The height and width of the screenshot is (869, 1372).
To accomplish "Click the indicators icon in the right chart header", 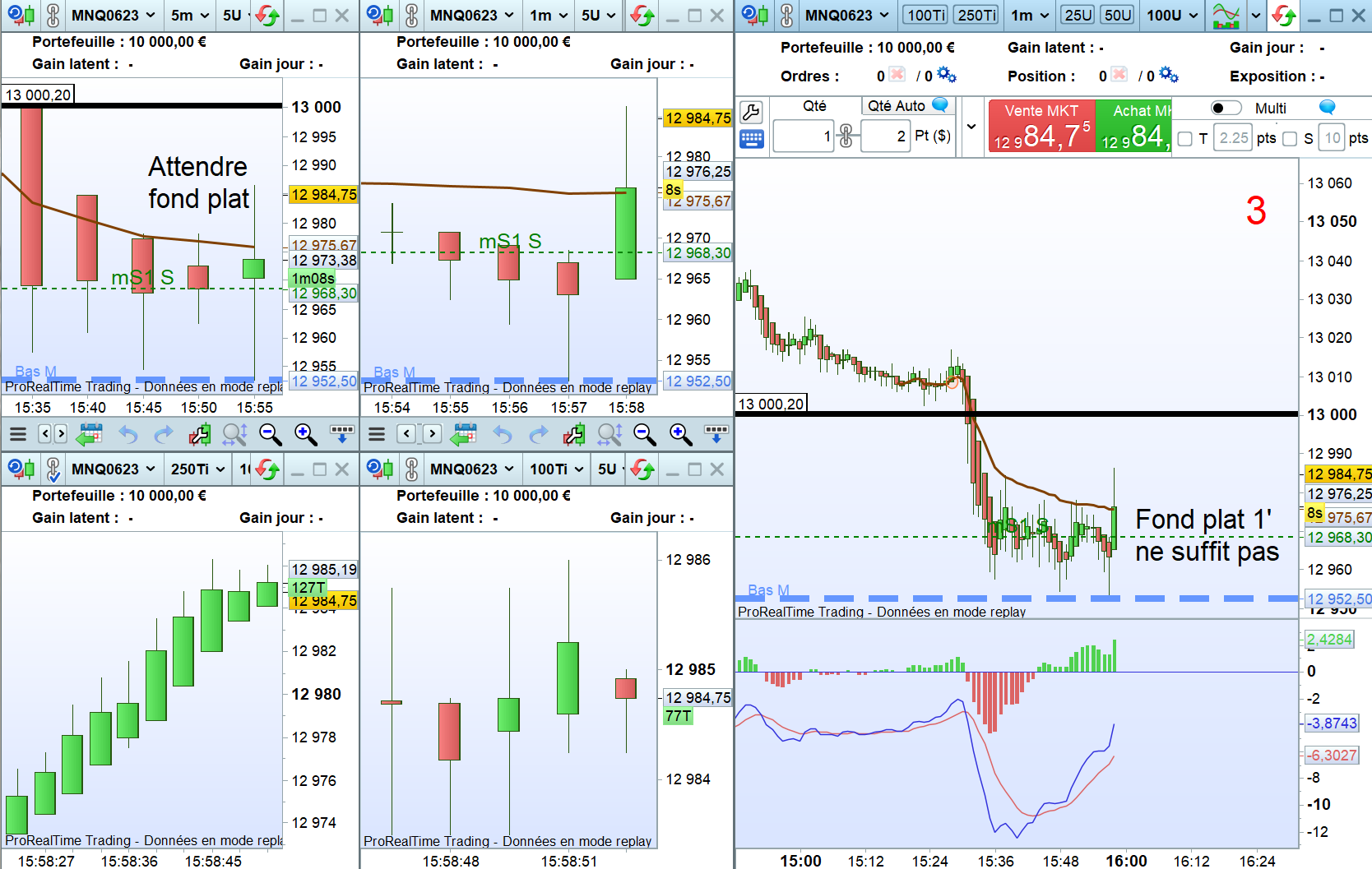I will (1226, 16).
